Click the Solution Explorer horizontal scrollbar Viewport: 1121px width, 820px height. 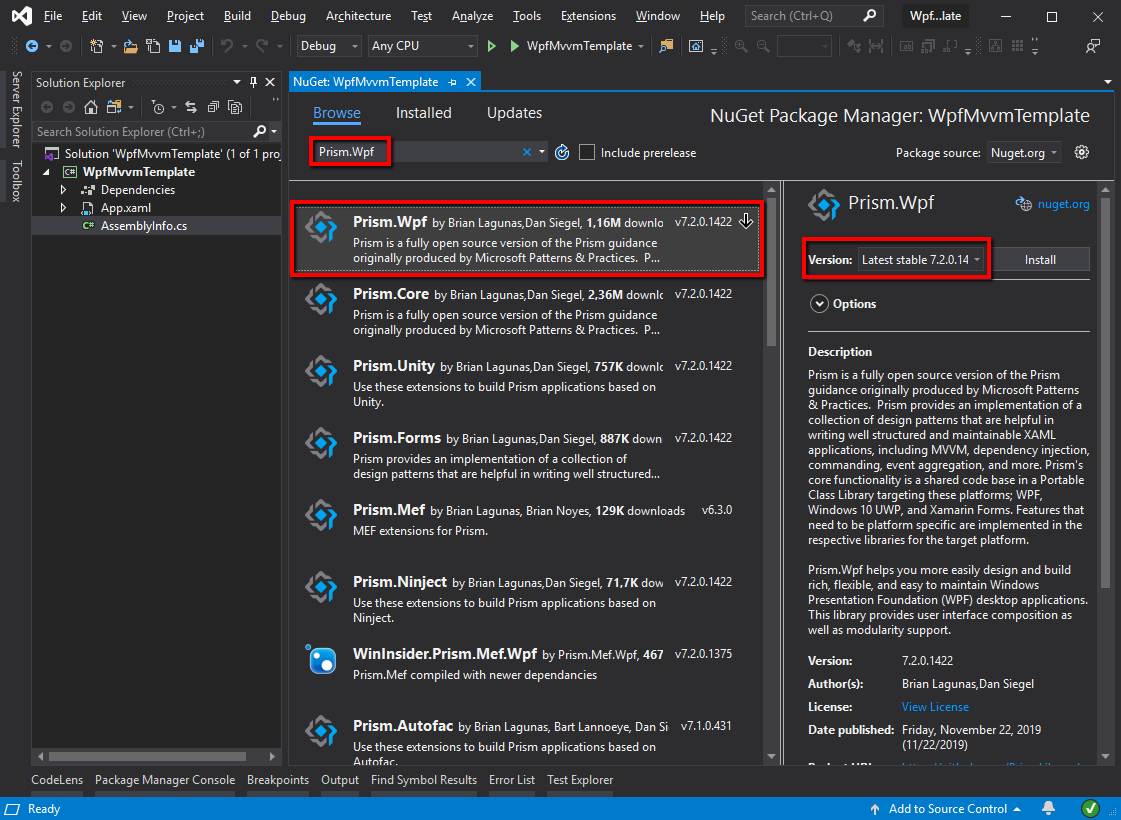(147, 756)
